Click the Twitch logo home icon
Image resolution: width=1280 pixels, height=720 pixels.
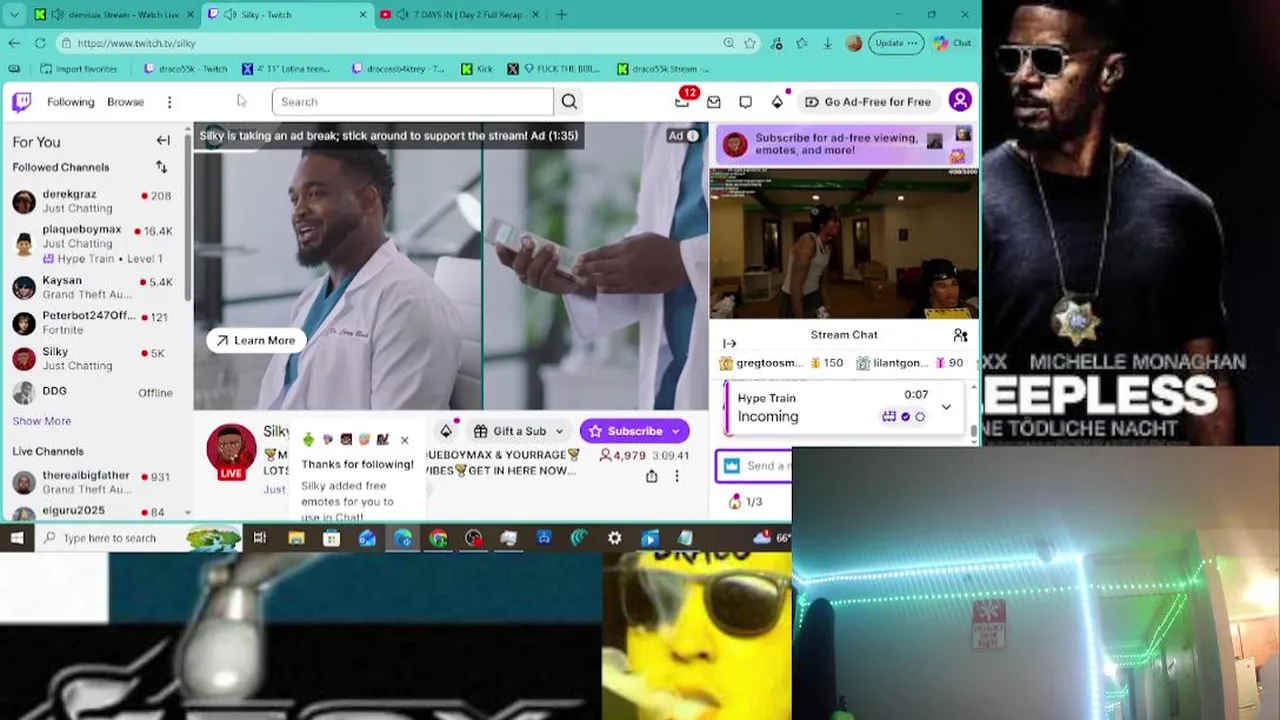22,101
